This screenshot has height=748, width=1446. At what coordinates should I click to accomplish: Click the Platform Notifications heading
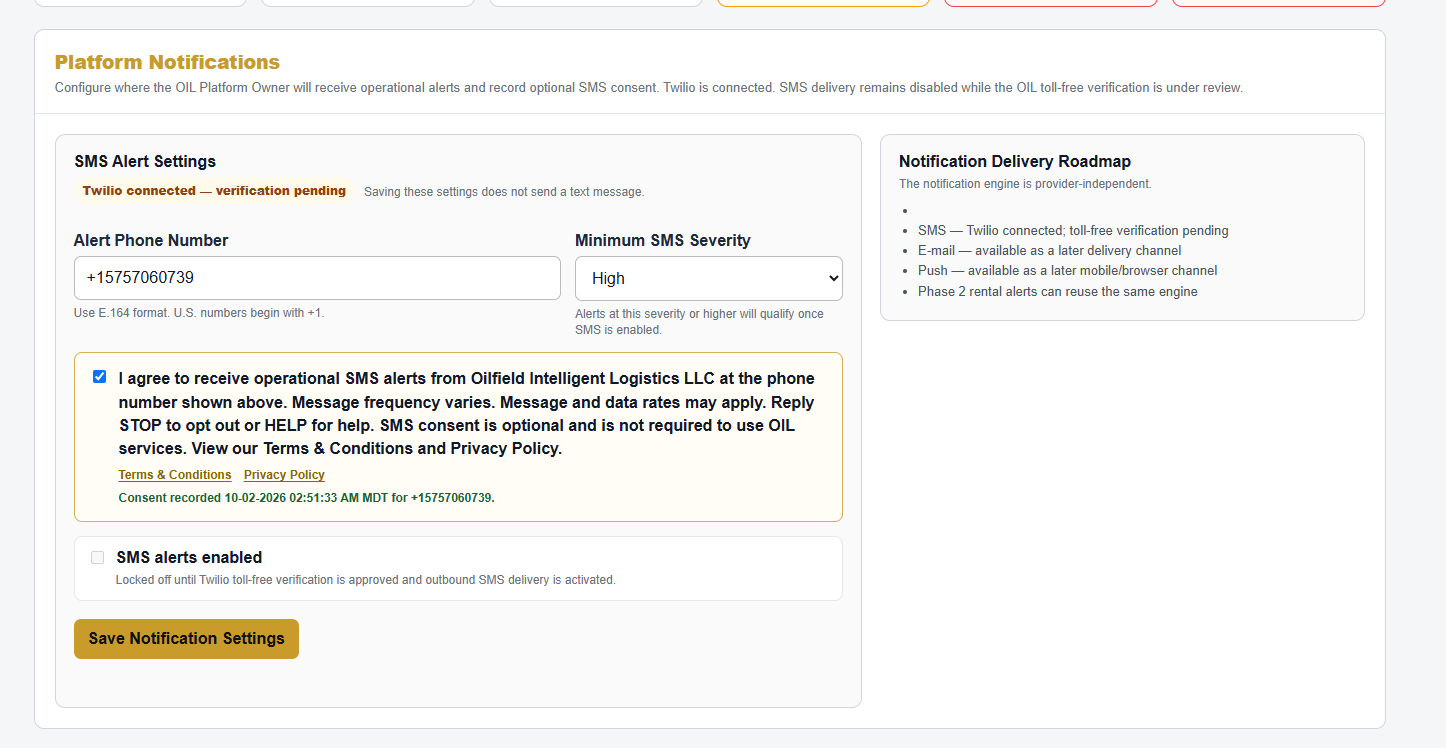point(167,62)
